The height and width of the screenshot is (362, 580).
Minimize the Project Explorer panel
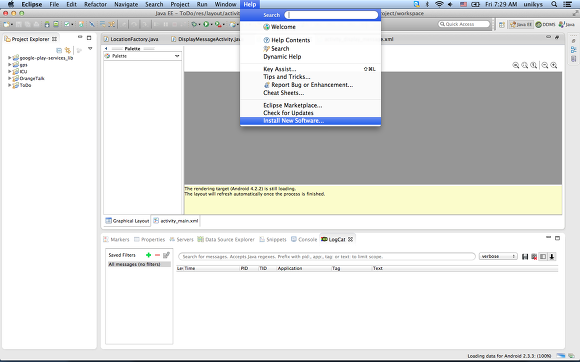click(x=80, y=37)
